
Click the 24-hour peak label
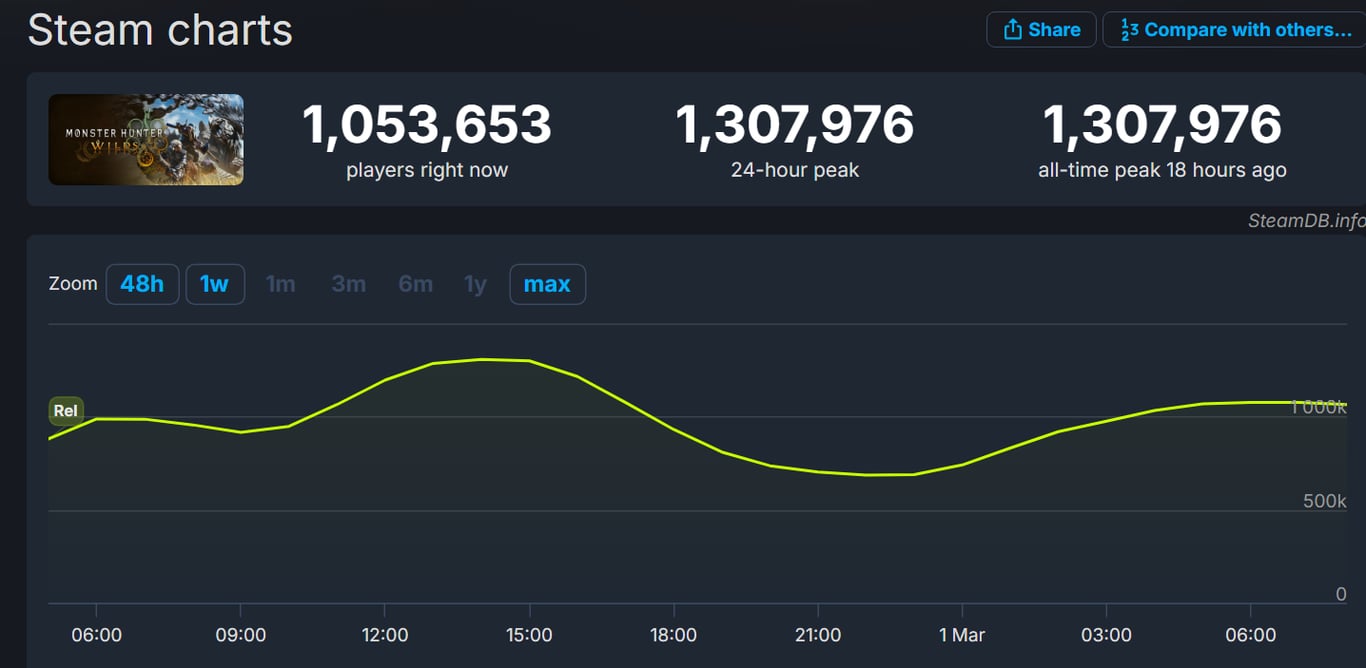click(x=795, y=170)
